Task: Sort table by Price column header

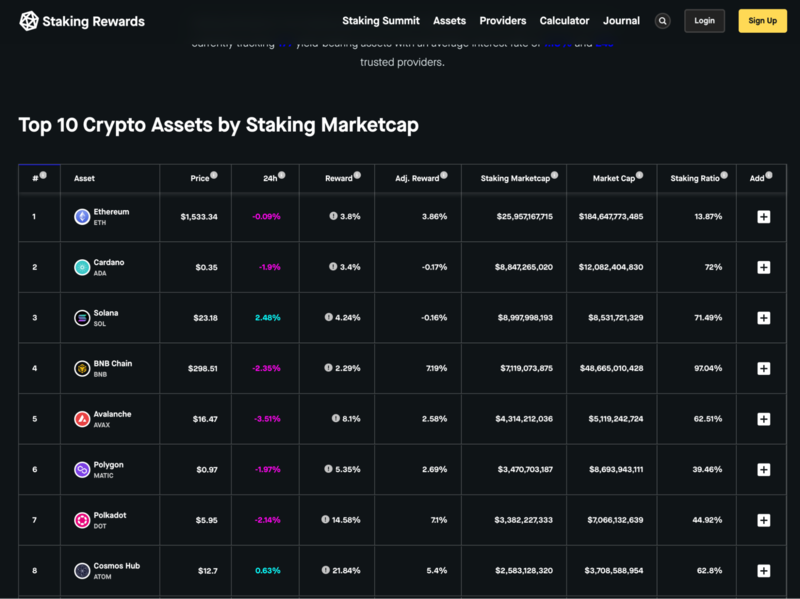Action: tap(200, 178)
